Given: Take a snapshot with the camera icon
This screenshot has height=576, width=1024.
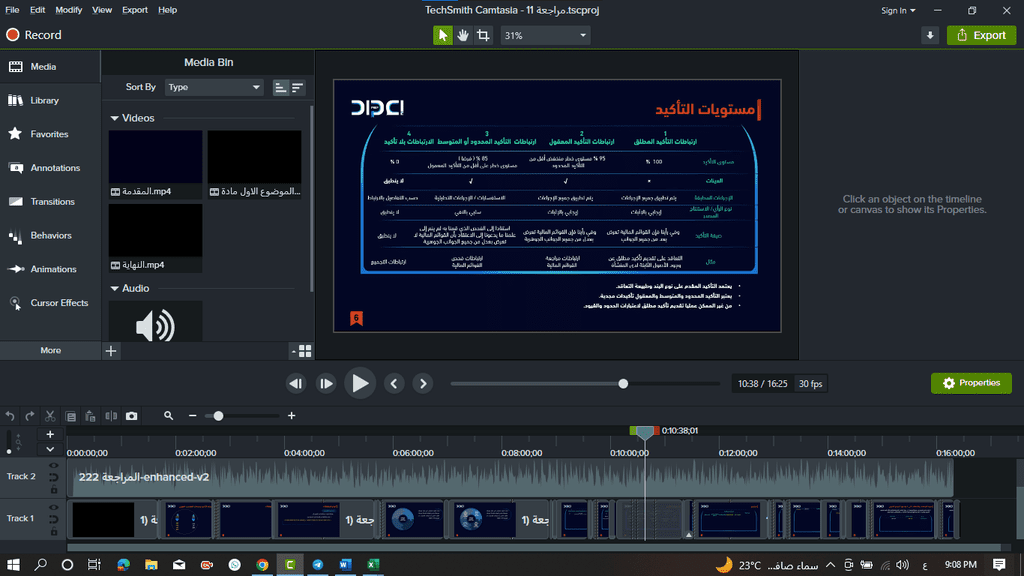Looking at the screenshot, I should pos(131,416).
